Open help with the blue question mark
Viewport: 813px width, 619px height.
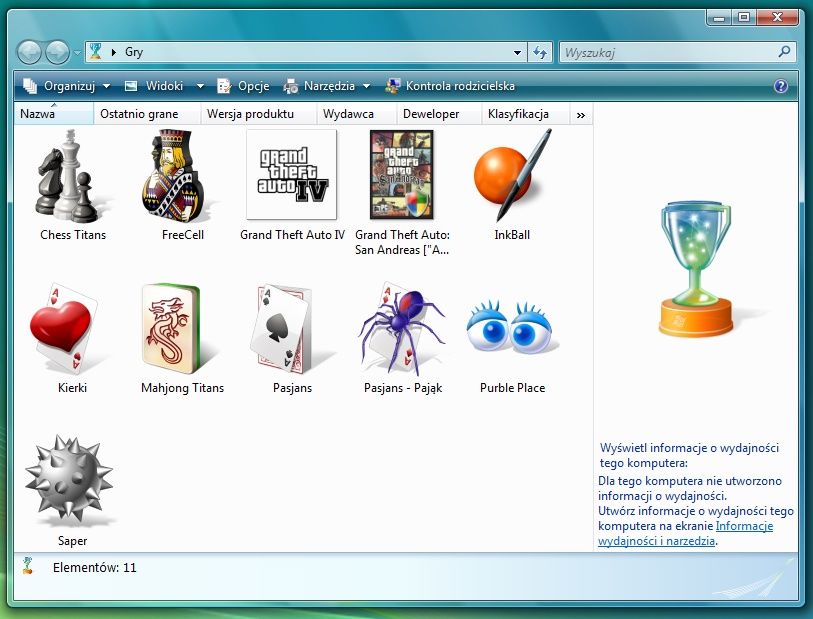pos(780,86)
